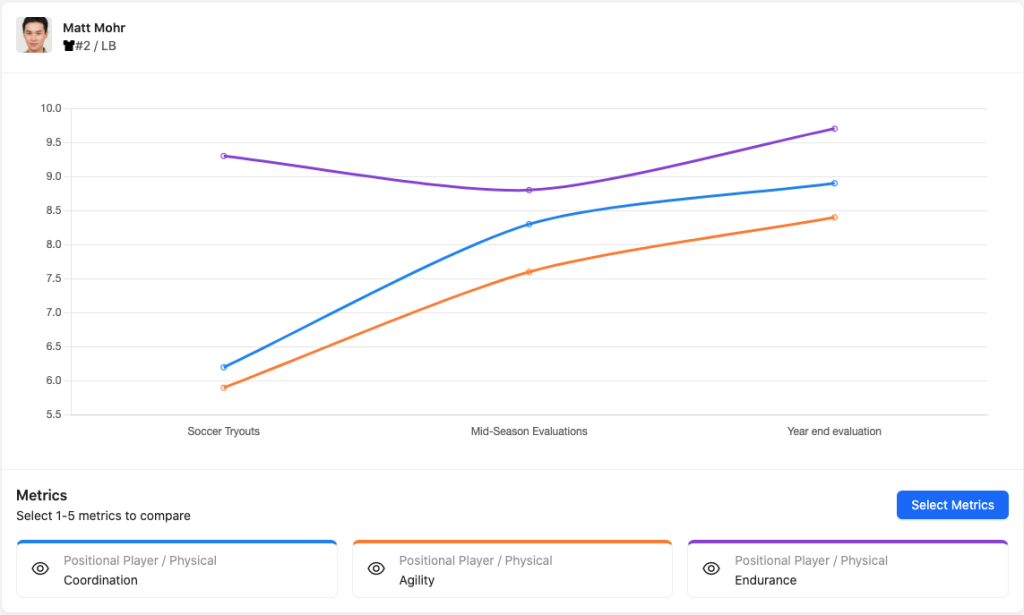The image size is (1024, 615).
Task: Click Agility point at Soccer Tryouts
Action: pos(224,387)
